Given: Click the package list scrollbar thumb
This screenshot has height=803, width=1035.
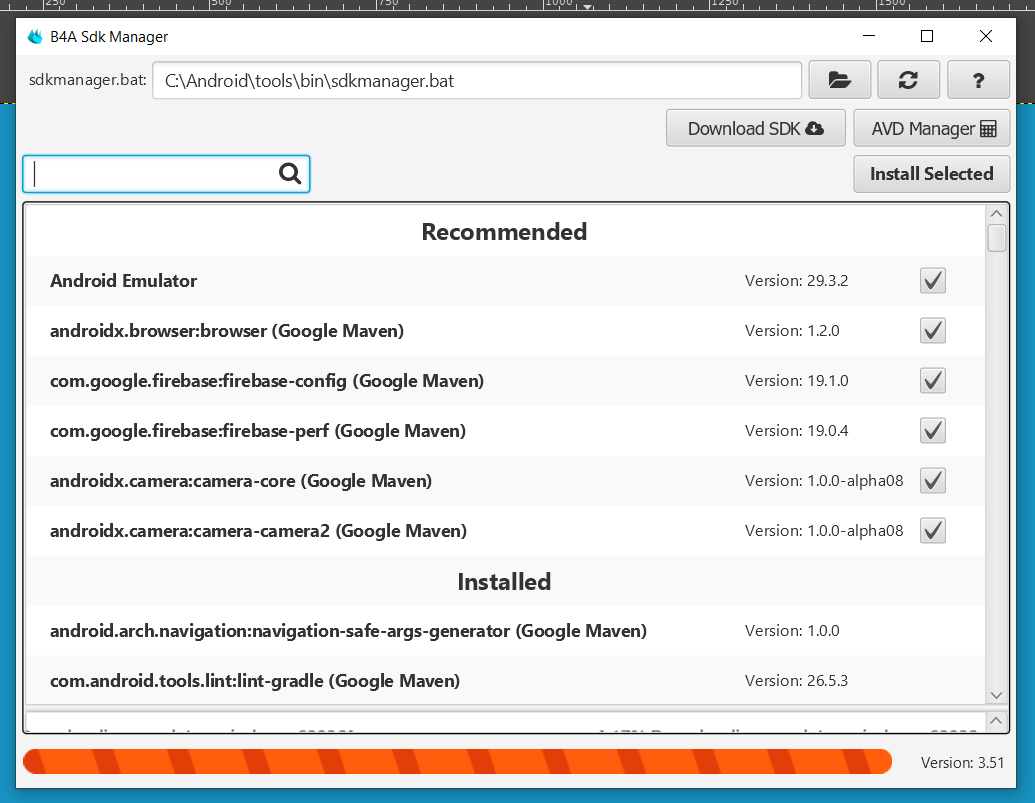Looking at the screenshot, I should coord(996,238).
